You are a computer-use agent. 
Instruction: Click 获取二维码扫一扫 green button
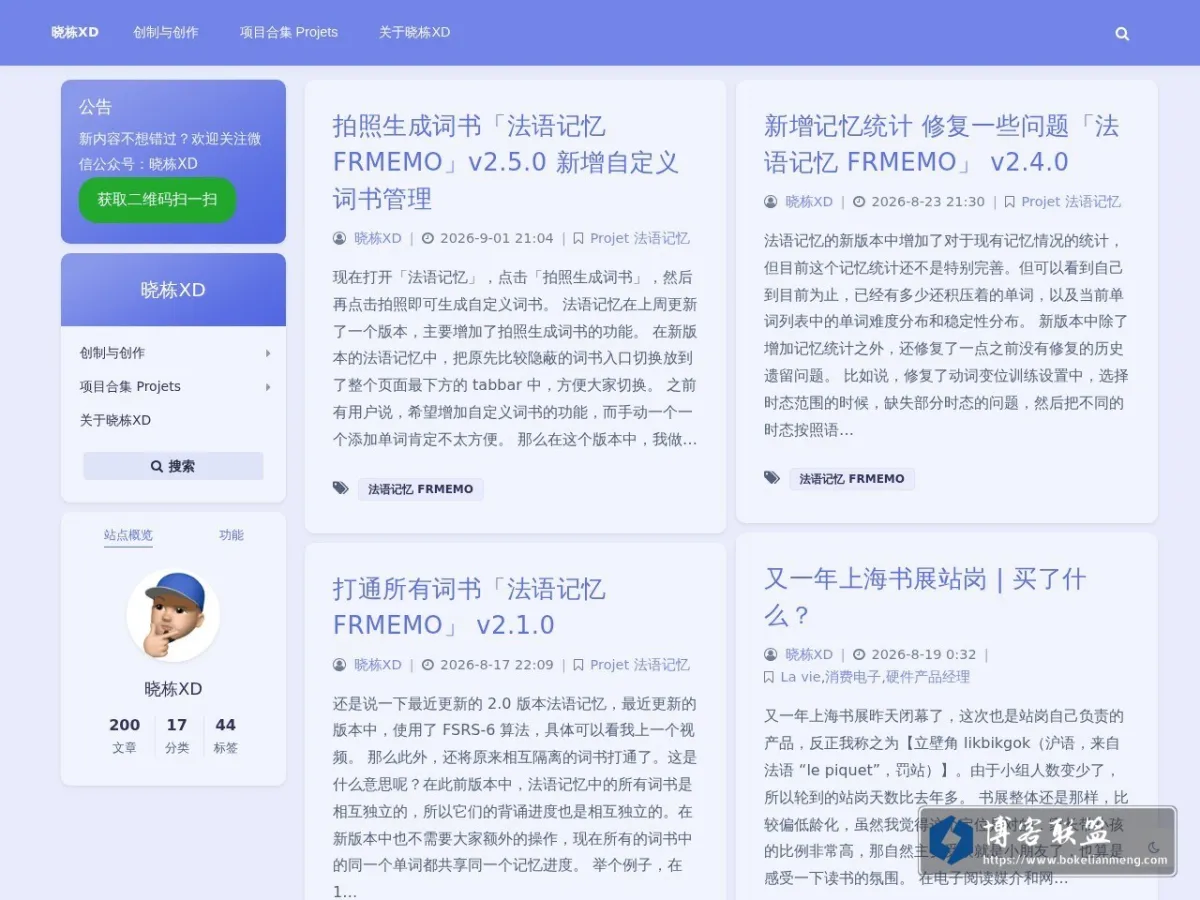click(x=157, y=199)
